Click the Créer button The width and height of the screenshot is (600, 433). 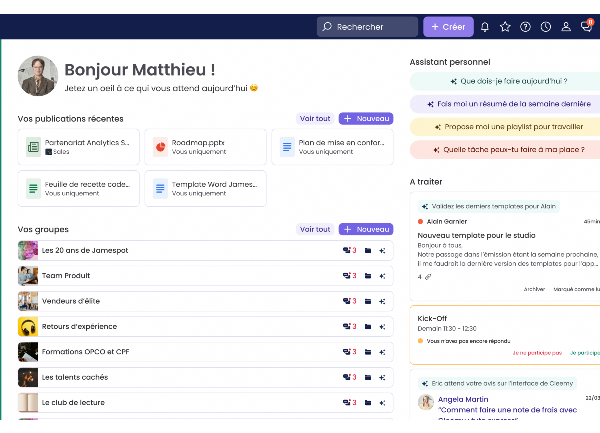pos(448,27)
